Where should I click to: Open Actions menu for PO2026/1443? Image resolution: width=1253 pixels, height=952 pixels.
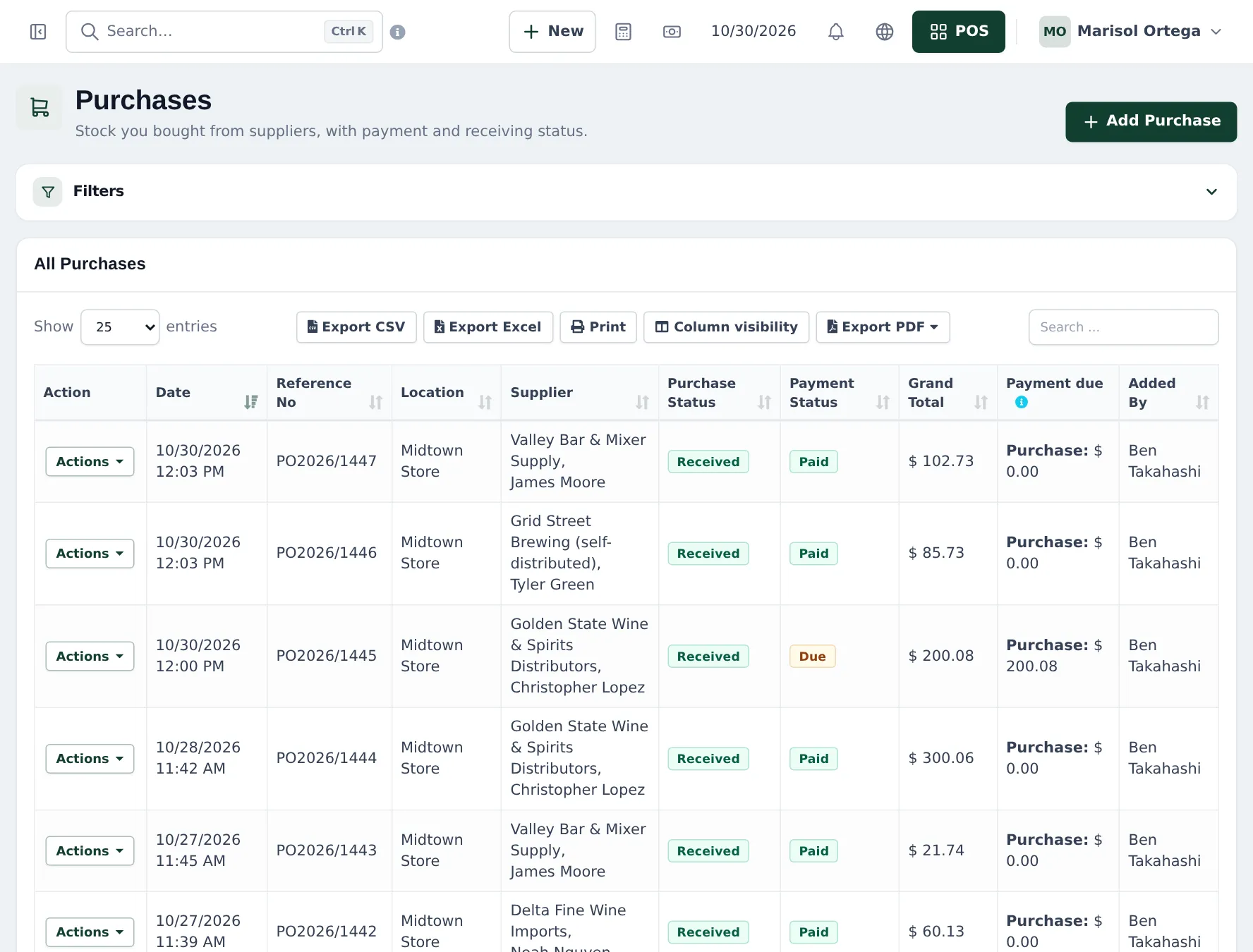90,851
